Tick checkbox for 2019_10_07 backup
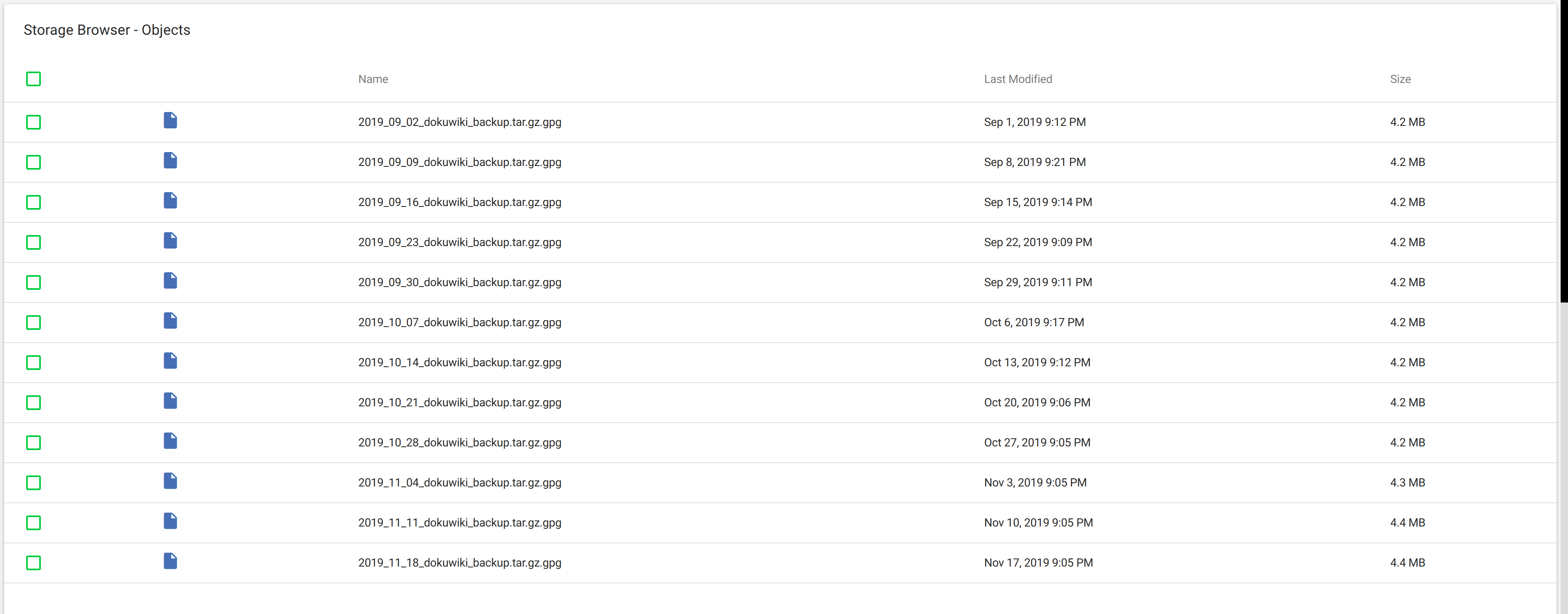 tap(34, 323)
